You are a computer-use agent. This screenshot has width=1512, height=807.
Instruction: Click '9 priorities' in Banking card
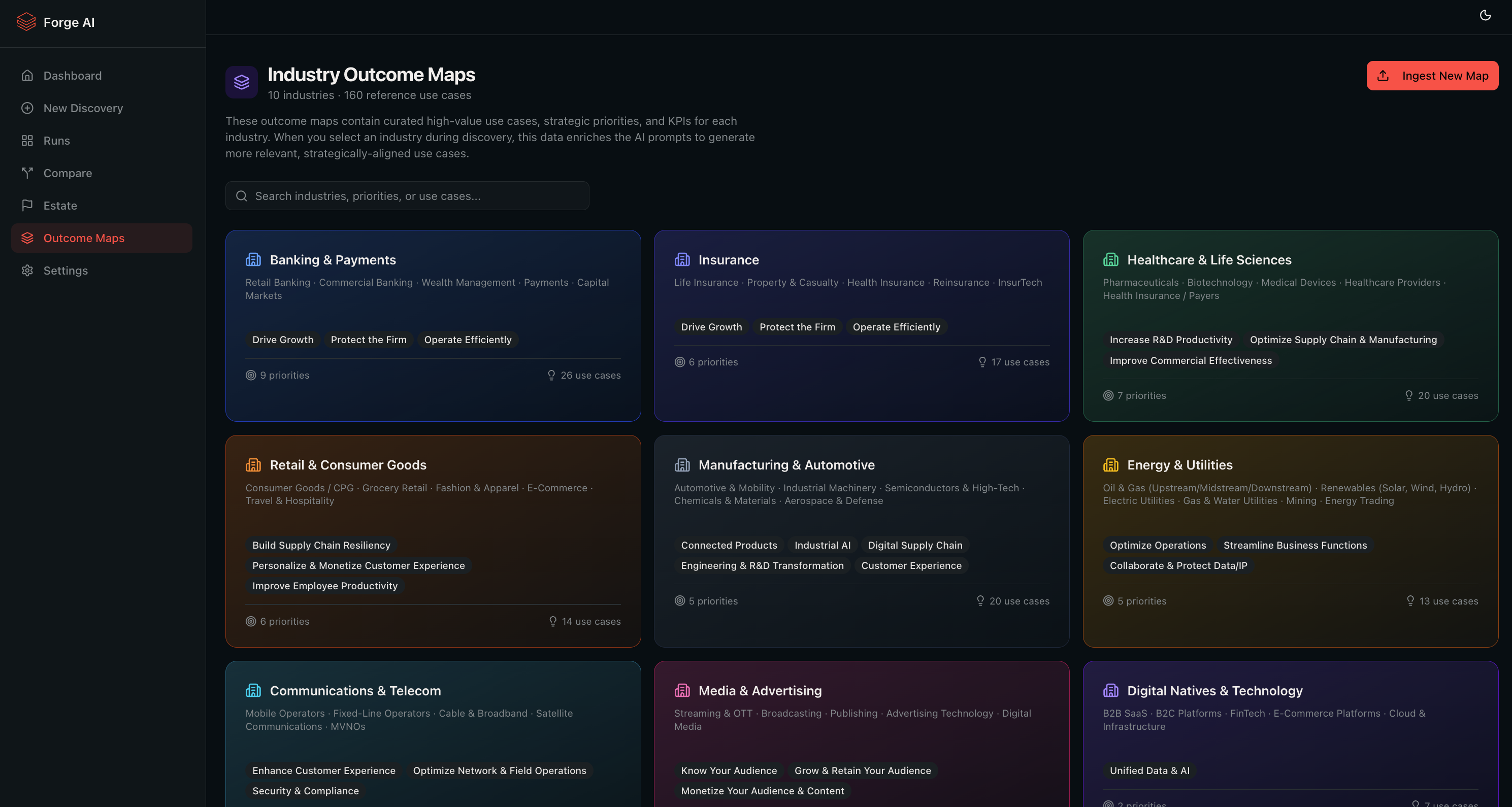[x=278, y=375]
